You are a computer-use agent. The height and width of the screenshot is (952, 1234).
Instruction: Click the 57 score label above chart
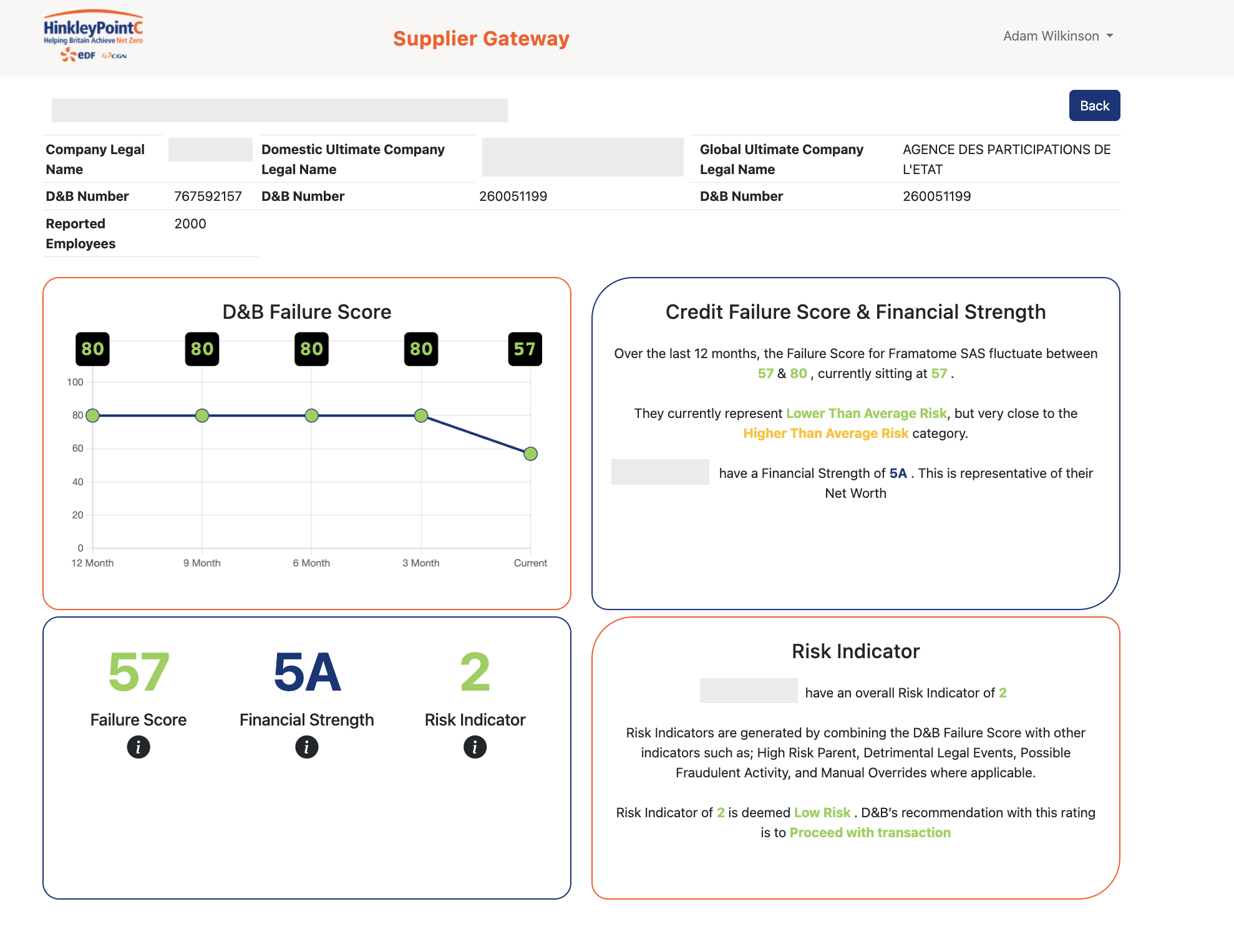(x=525, y=349)
